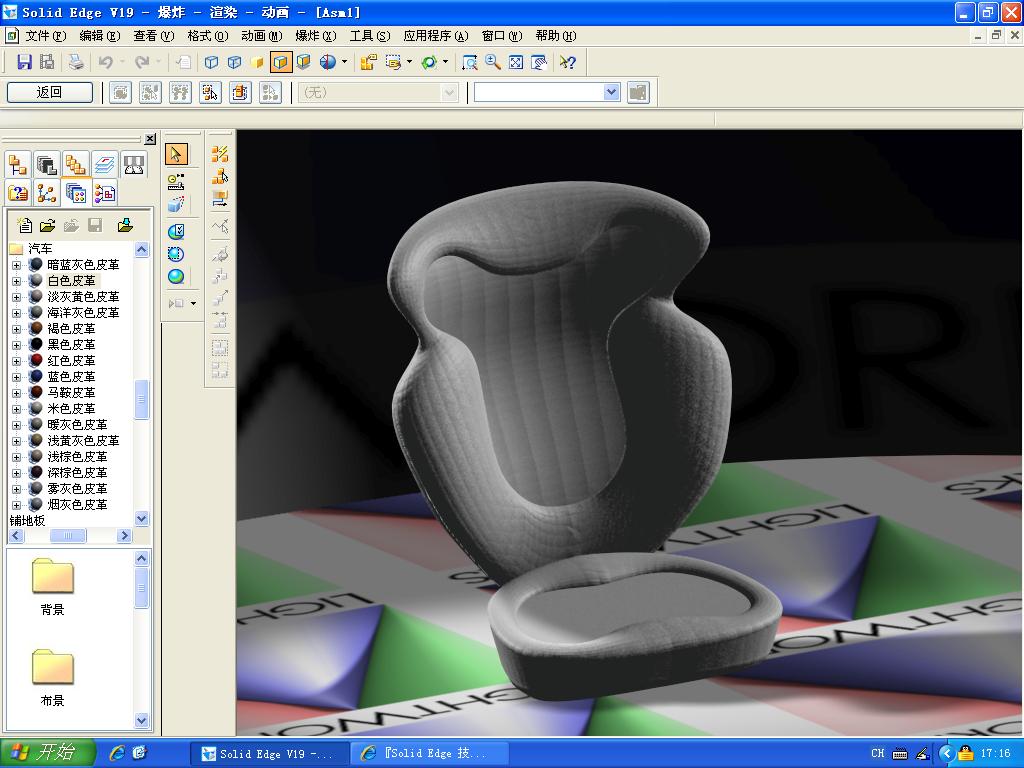Expand the 红色皮革 material node
This screenshot has width=1024, height=768.
(x=16, y=361)
